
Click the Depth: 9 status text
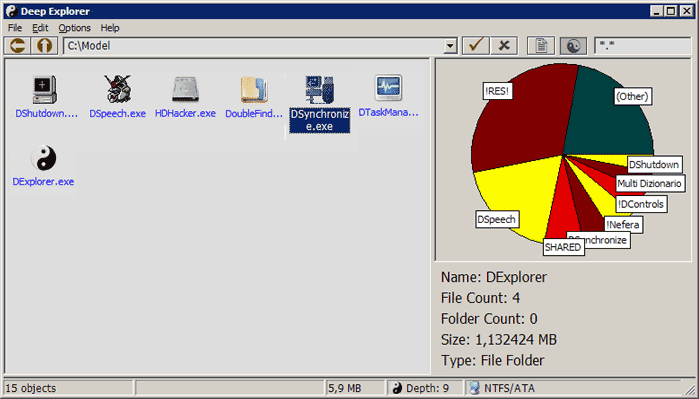point(428,388)
